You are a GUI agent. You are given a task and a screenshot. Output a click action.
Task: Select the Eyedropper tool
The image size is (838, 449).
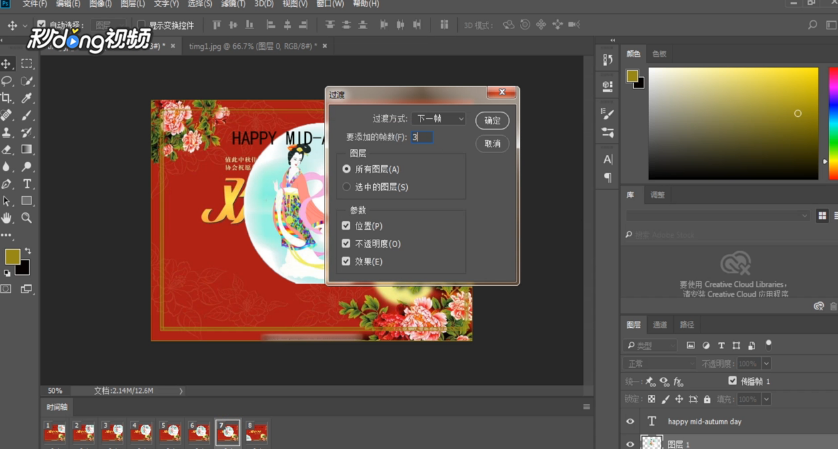[x=26, y=98]
